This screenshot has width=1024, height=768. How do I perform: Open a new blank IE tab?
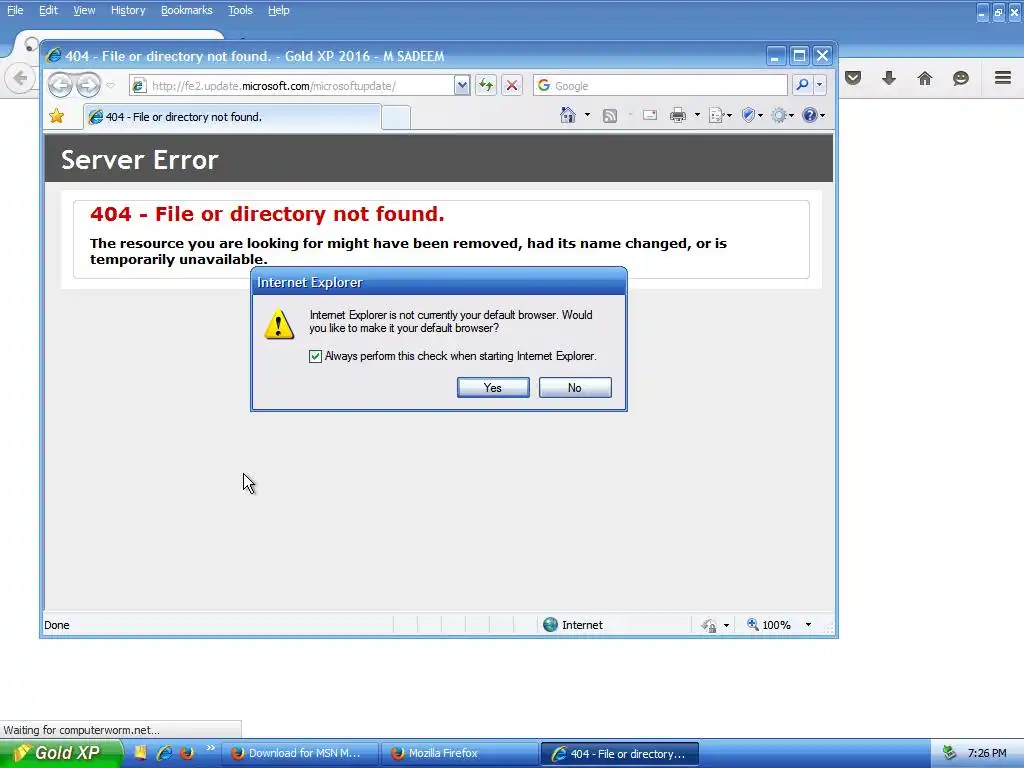coord(396,118)
